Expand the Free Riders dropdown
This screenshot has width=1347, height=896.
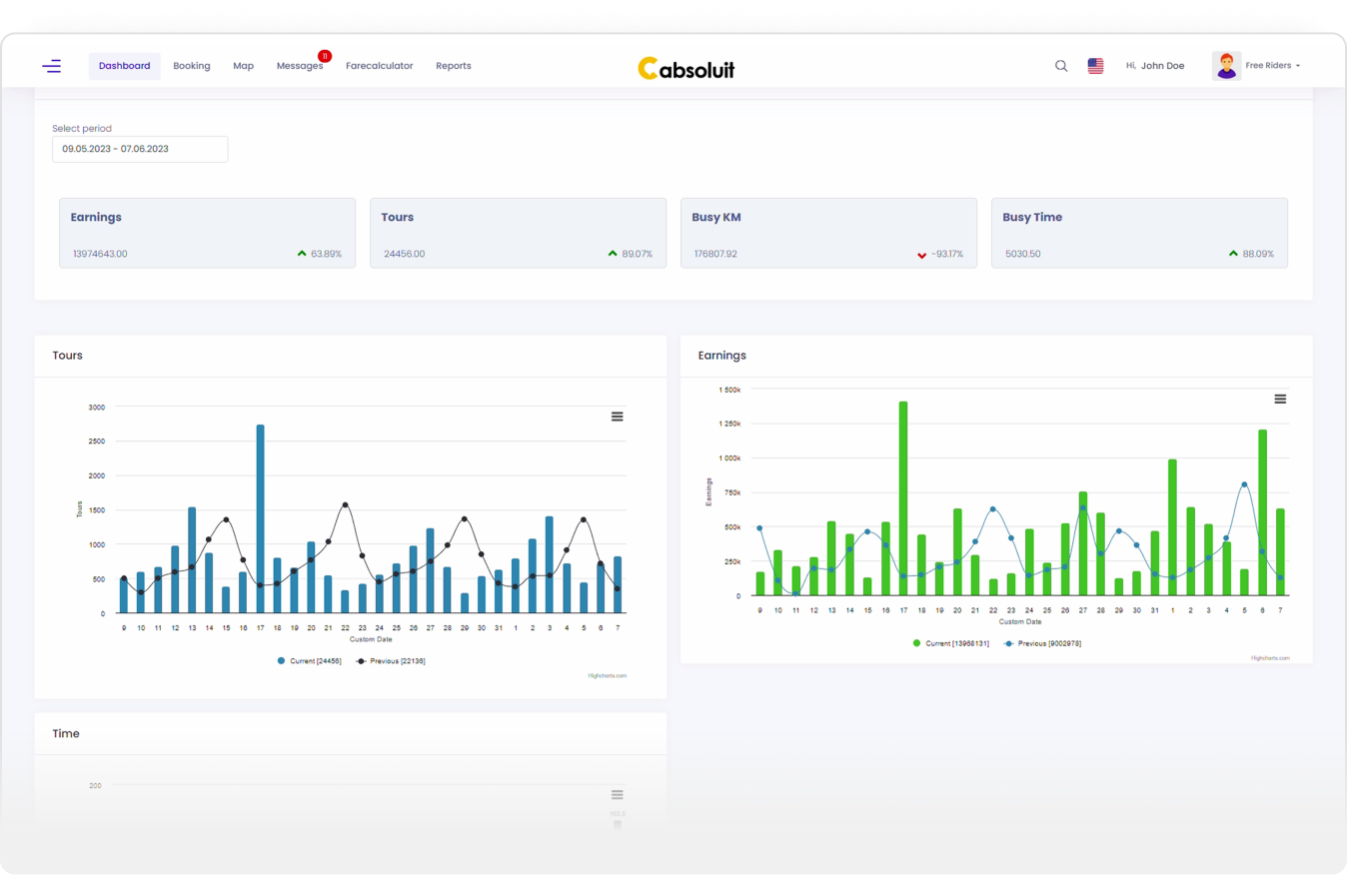[x=1272, y=66]
